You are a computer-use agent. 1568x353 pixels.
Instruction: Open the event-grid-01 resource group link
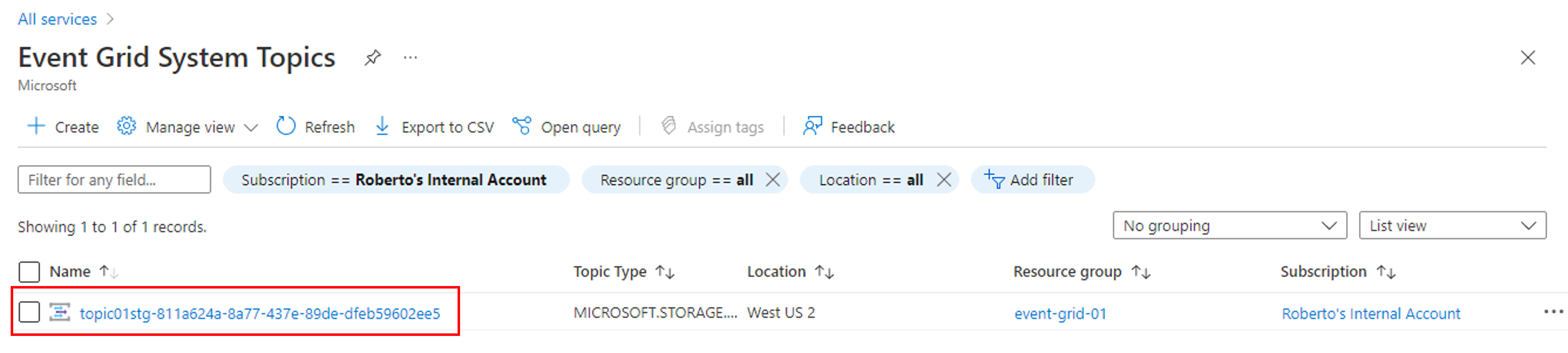pos(1060,313)
